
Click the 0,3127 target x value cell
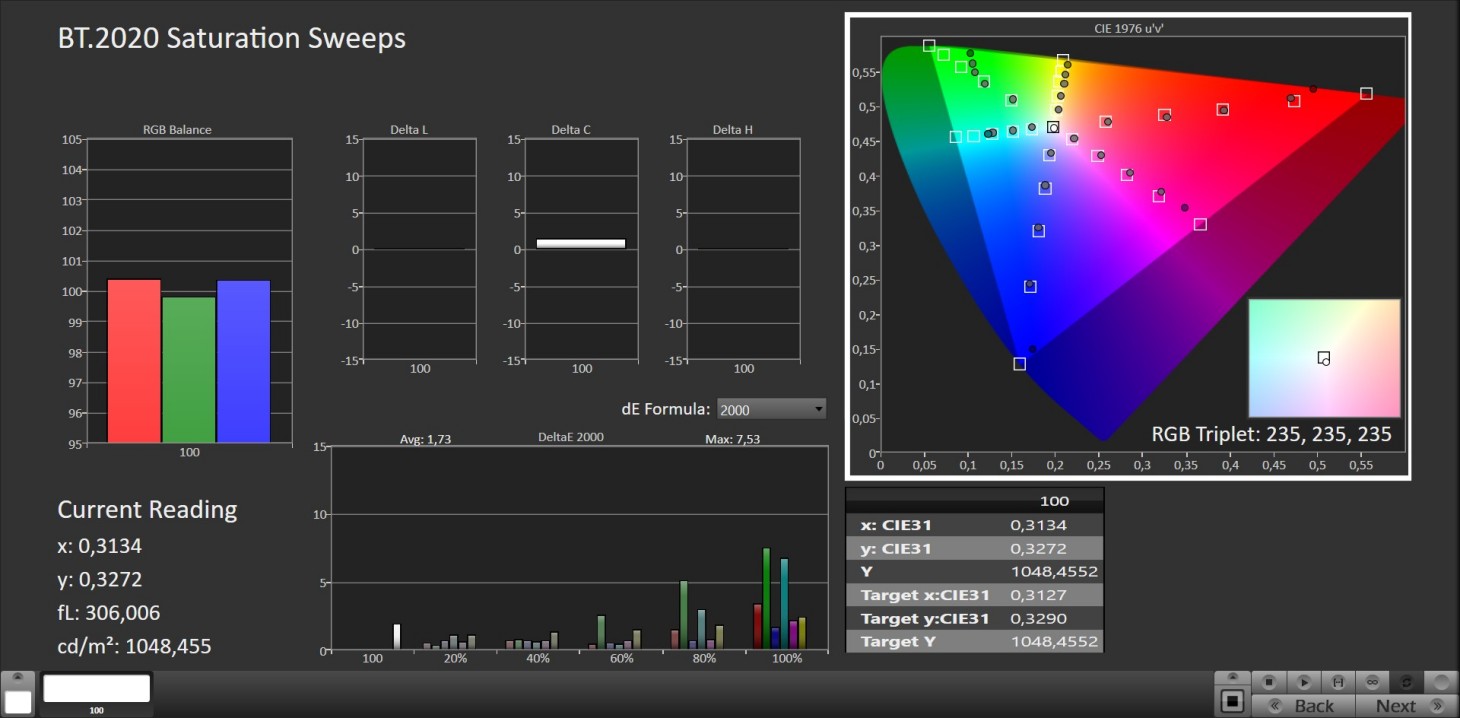tap(1039, 595)
